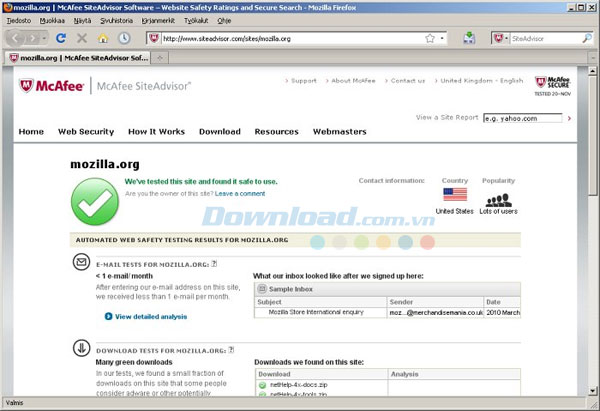The width and height of the screenshot is (600, 411).
Task: Click the Sender column header in Sample Inbox
Action: [435, 302]
